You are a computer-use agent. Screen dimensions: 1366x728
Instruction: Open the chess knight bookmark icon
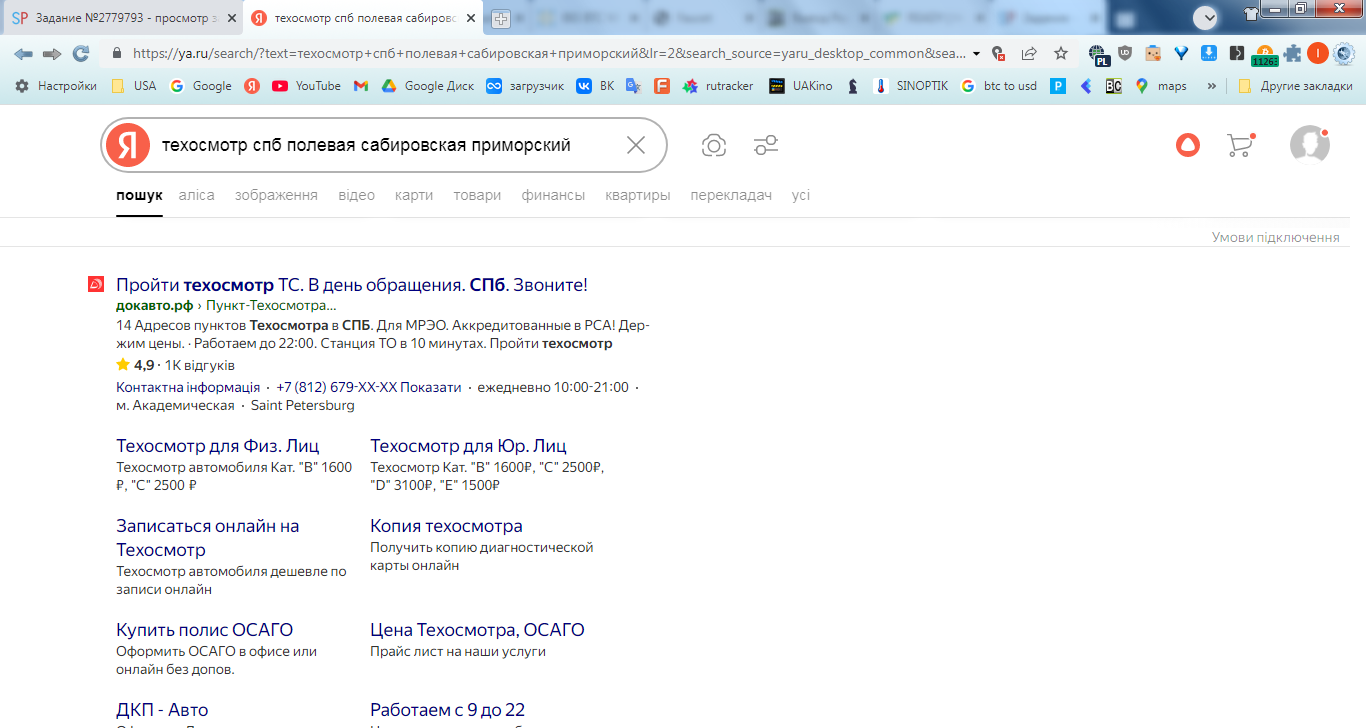point(852,86)
